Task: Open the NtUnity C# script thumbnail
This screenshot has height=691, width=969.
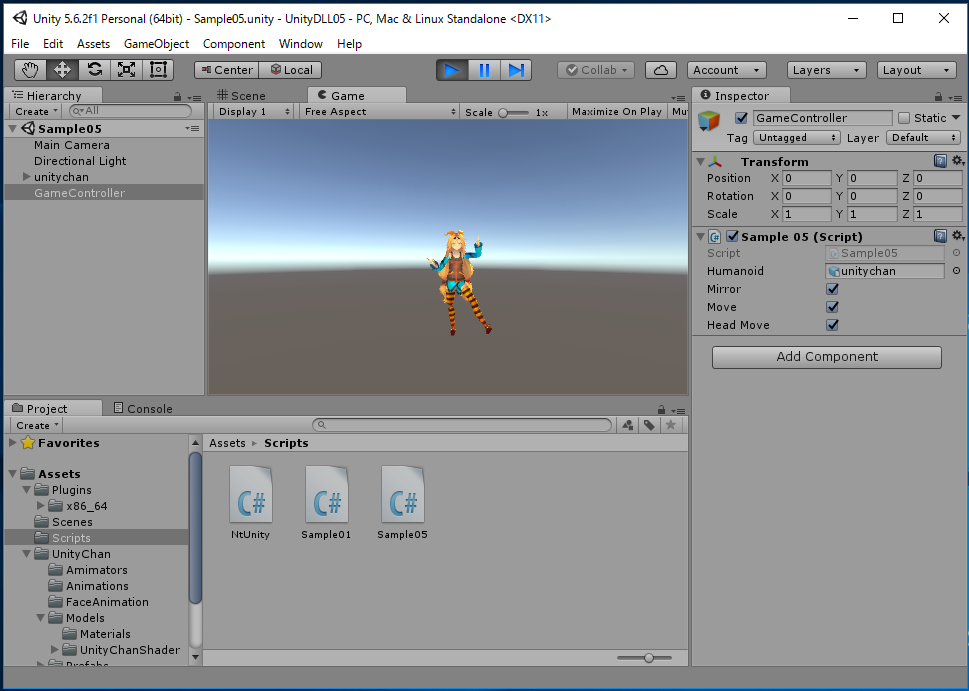Action: (250, 494)
